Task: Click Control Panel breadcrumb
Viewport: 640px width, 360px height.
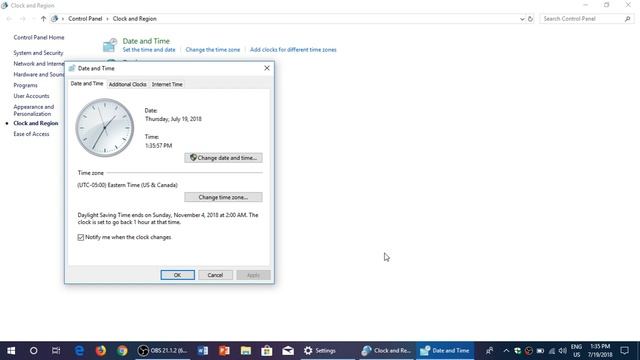Action: [85, 19]
